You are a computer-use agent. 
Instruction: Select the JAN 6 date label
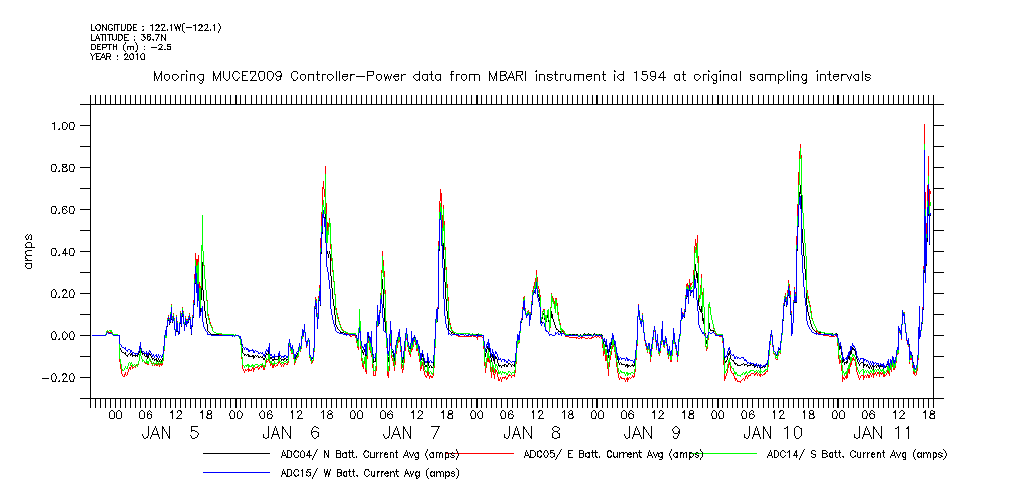[x=290, y=433]
